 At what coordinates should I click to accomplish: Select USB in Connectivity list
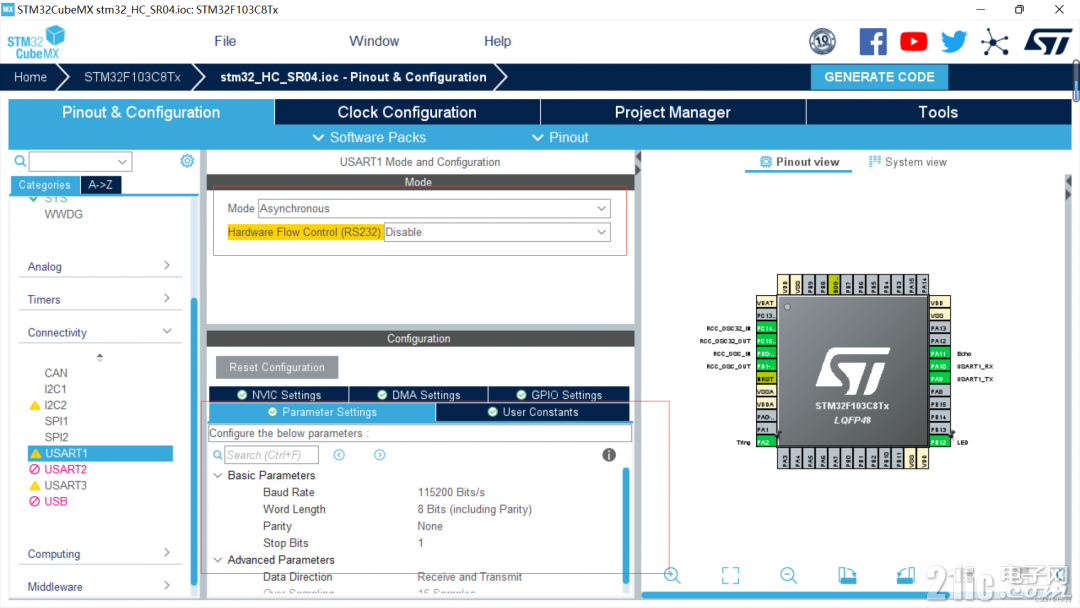[56, 501]
